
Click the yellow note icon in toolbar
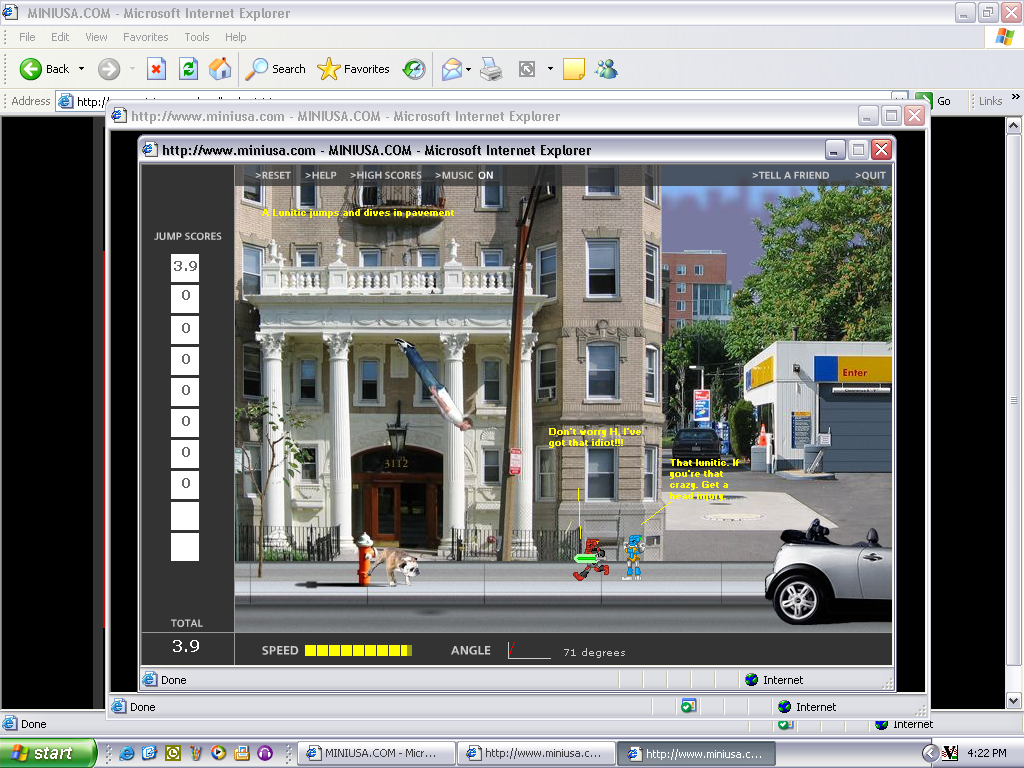click(573, 69)
